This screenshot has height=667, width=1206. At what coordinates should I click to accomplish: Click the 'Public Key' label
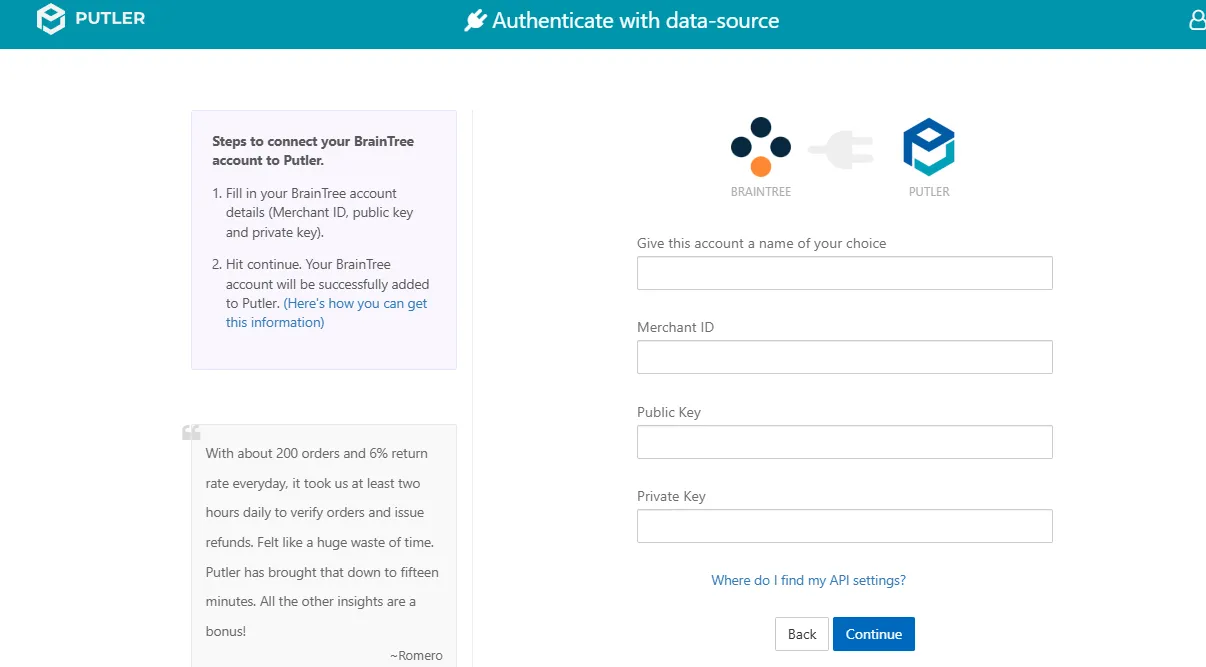[x=669, y=412]
